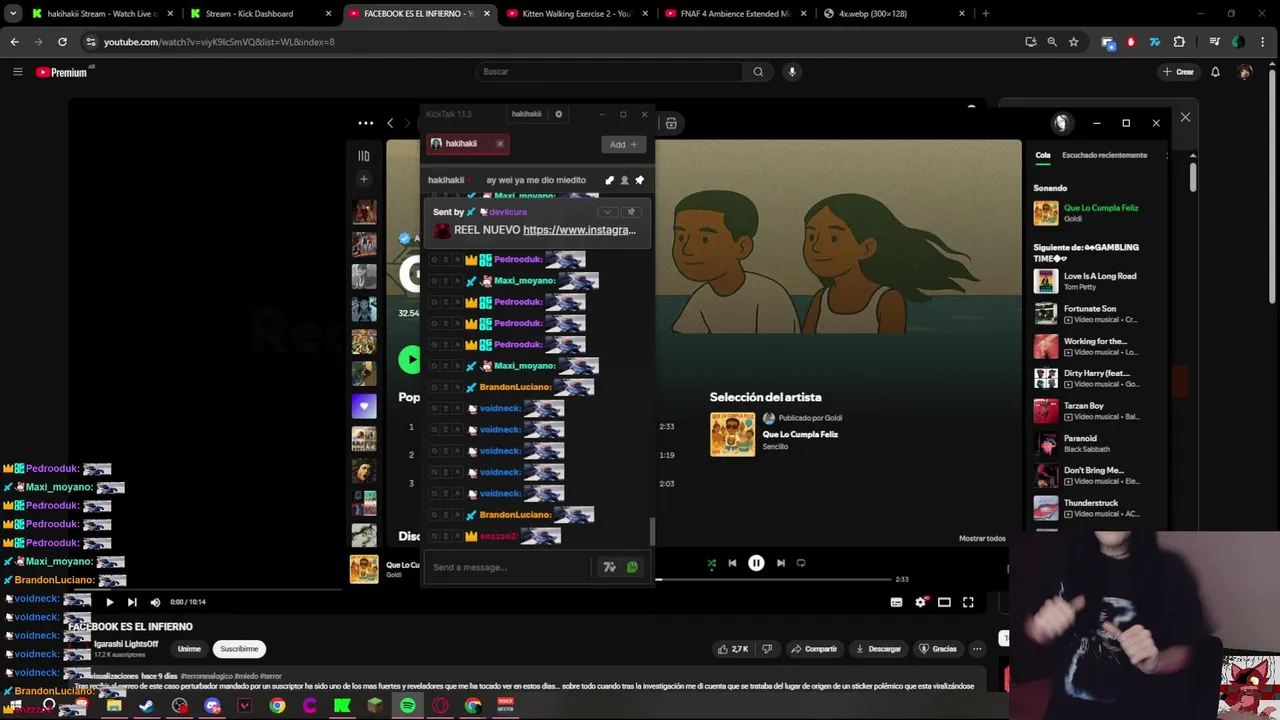Reload the page in Chrome
The width and height of the screenshot is (1280, 720).
(62, 42)
